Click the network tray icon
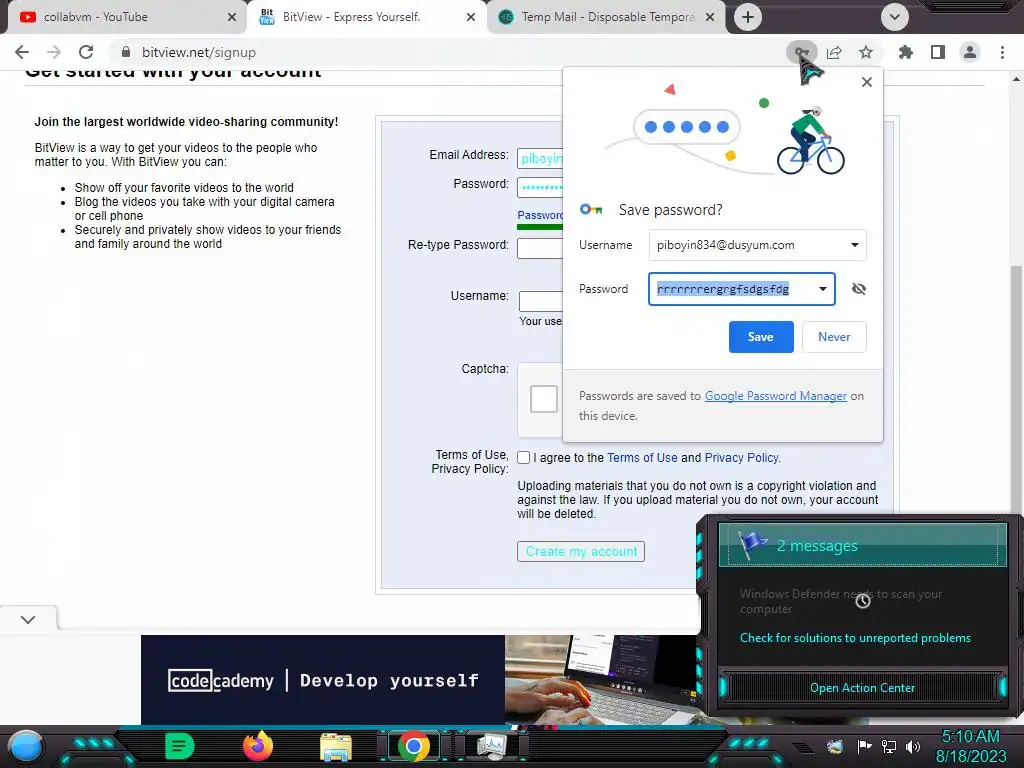 [x=889, y=746]
